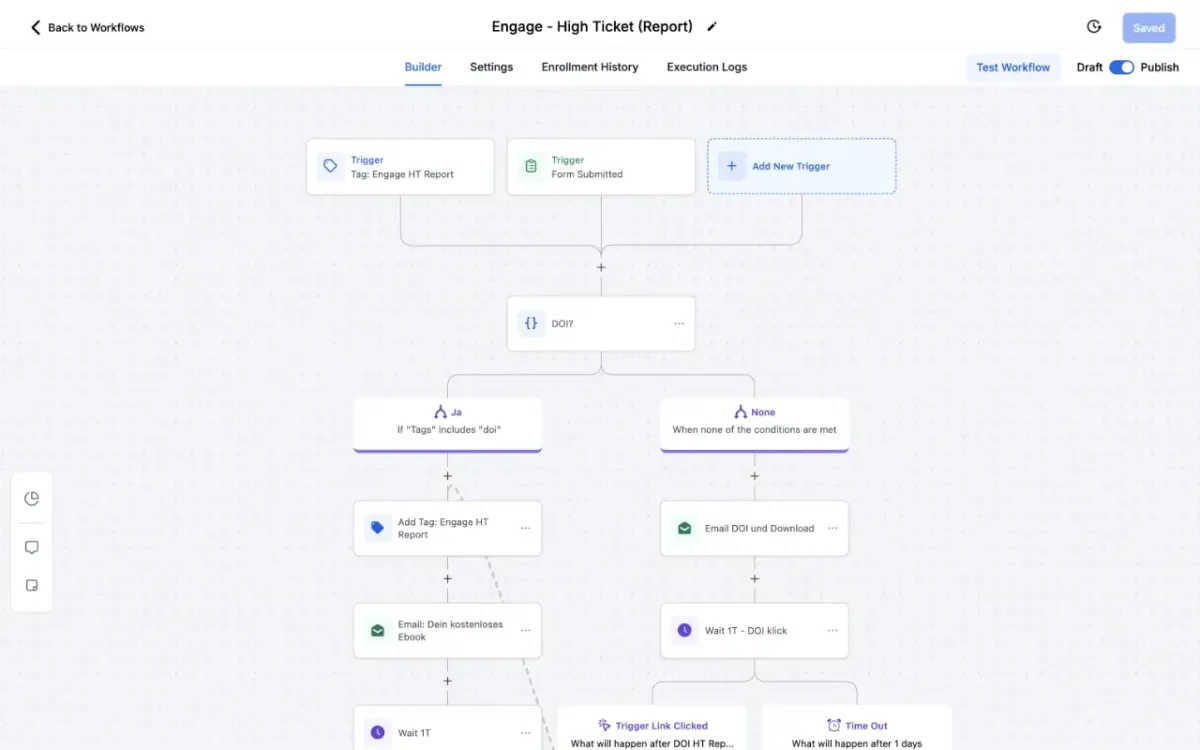Click the envelope icon on Email DOI und Download

(x=684, y=528)
